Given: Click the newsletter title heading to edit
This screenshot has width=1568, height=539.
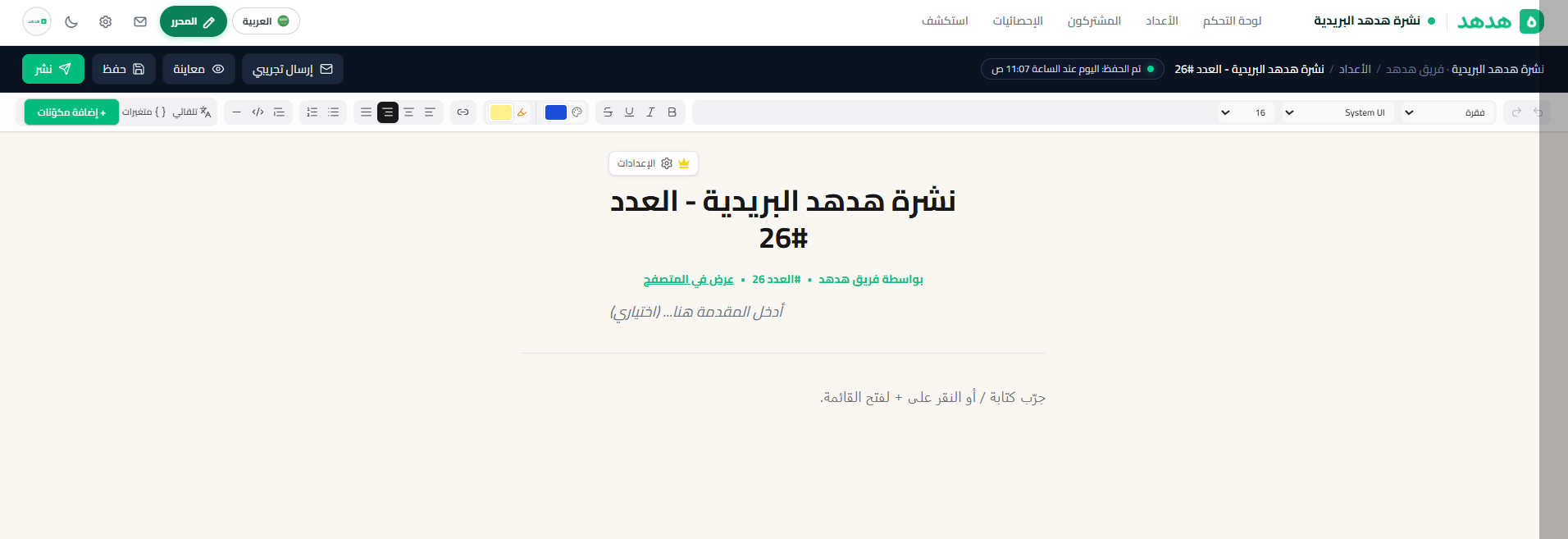Looking at the screenshot, I should (x=783, y=220).
